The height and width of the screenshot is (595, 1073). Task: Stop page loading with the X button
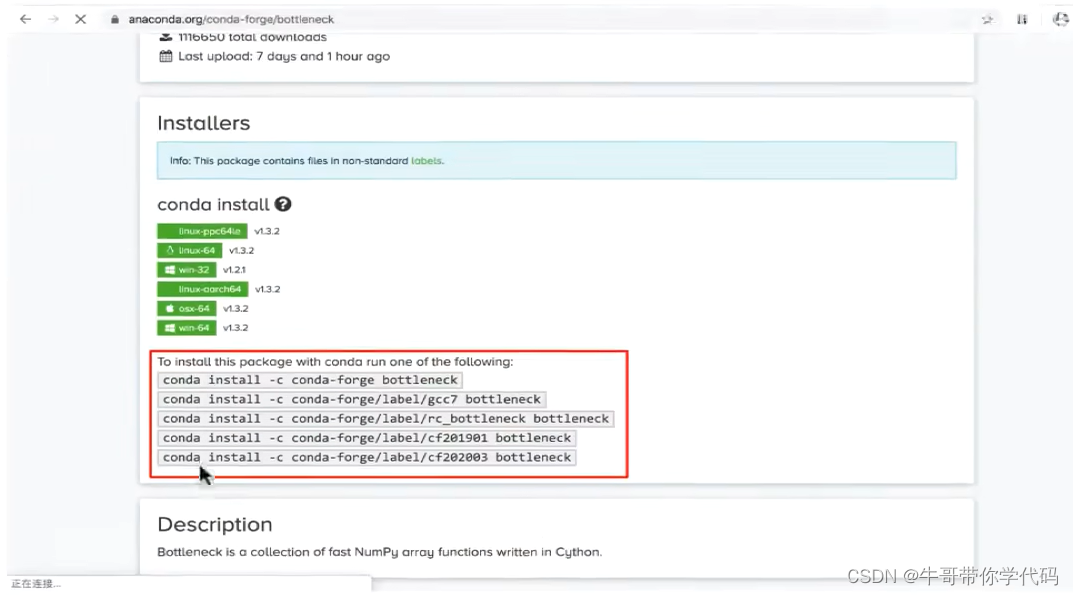[81, 19]
